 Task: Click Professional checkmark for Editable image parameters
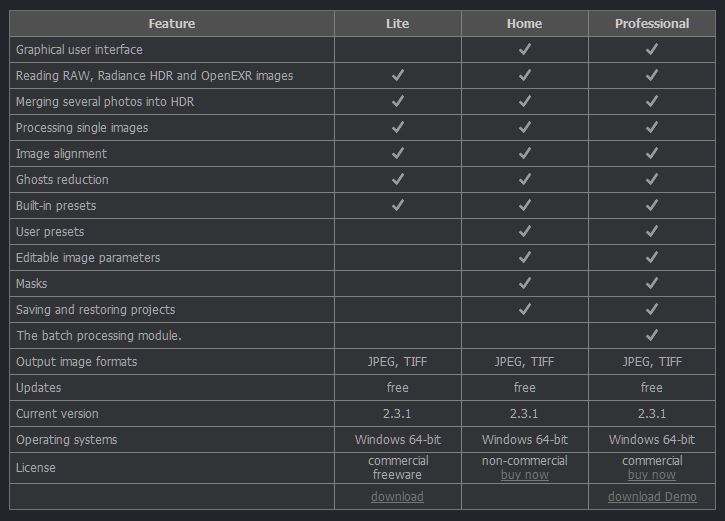[652, 257]
